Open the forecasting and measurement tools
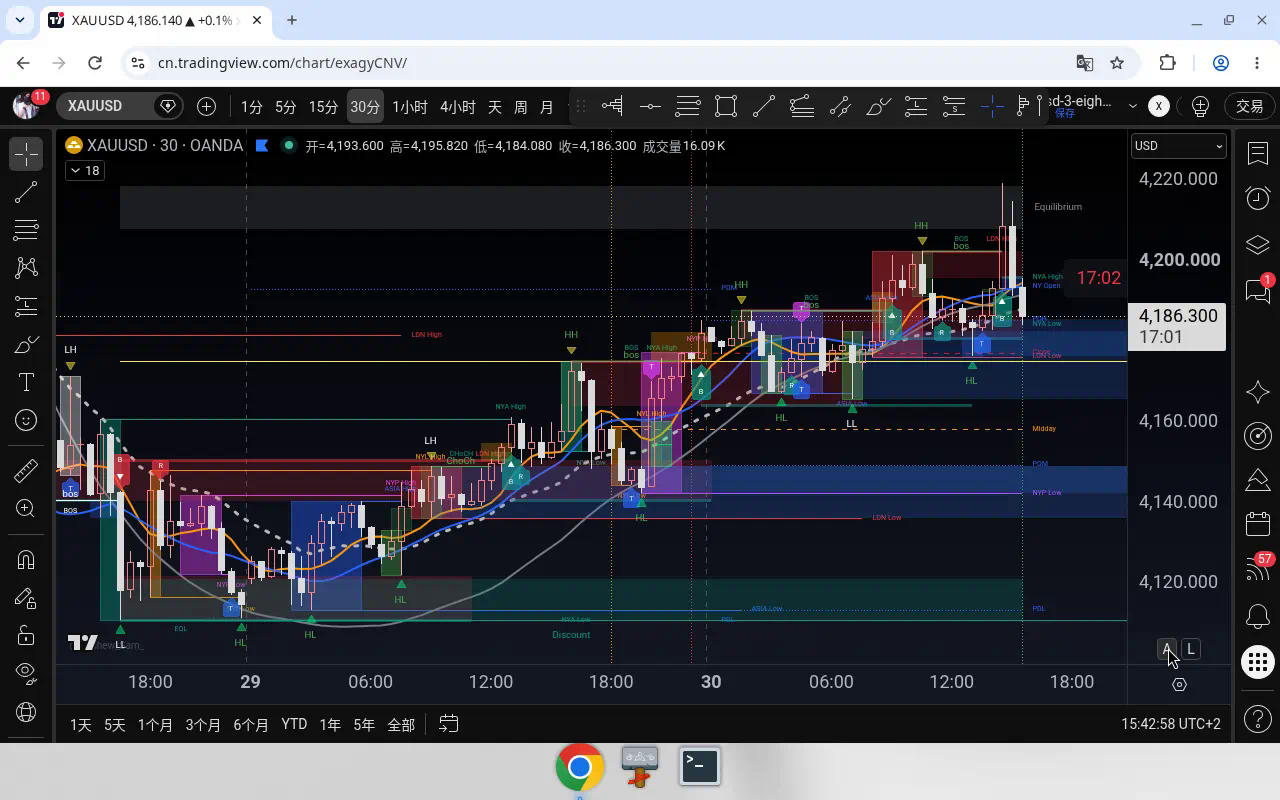This screenshot has width=1280, height=800. point(26,306)
